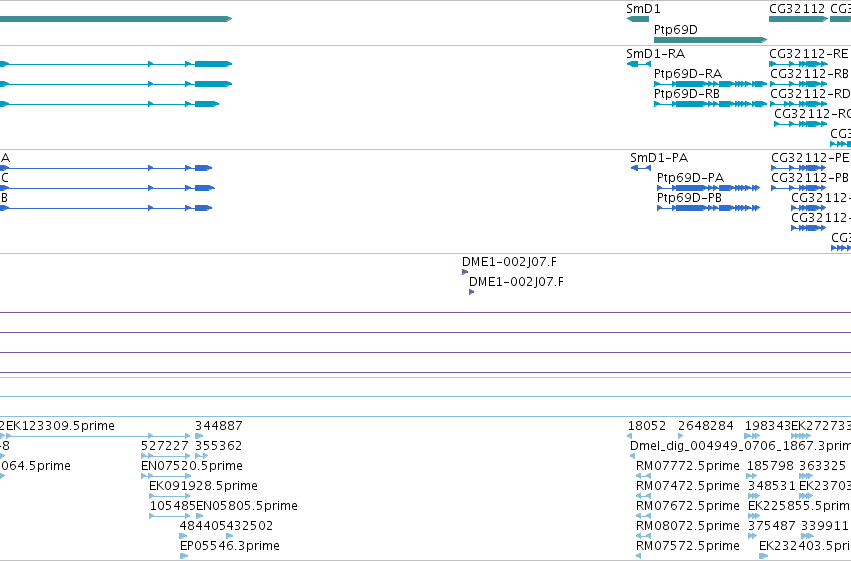This screenshot has height=561, width=851.
Task: Select the Dmel_dig_004949_0706_1867.3prime label
Action: point(740,446)
